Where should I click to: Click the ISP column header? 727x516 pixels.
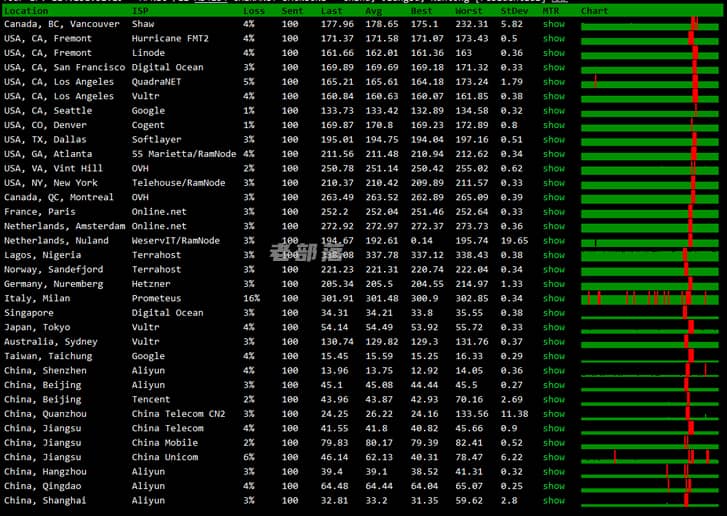140,11
